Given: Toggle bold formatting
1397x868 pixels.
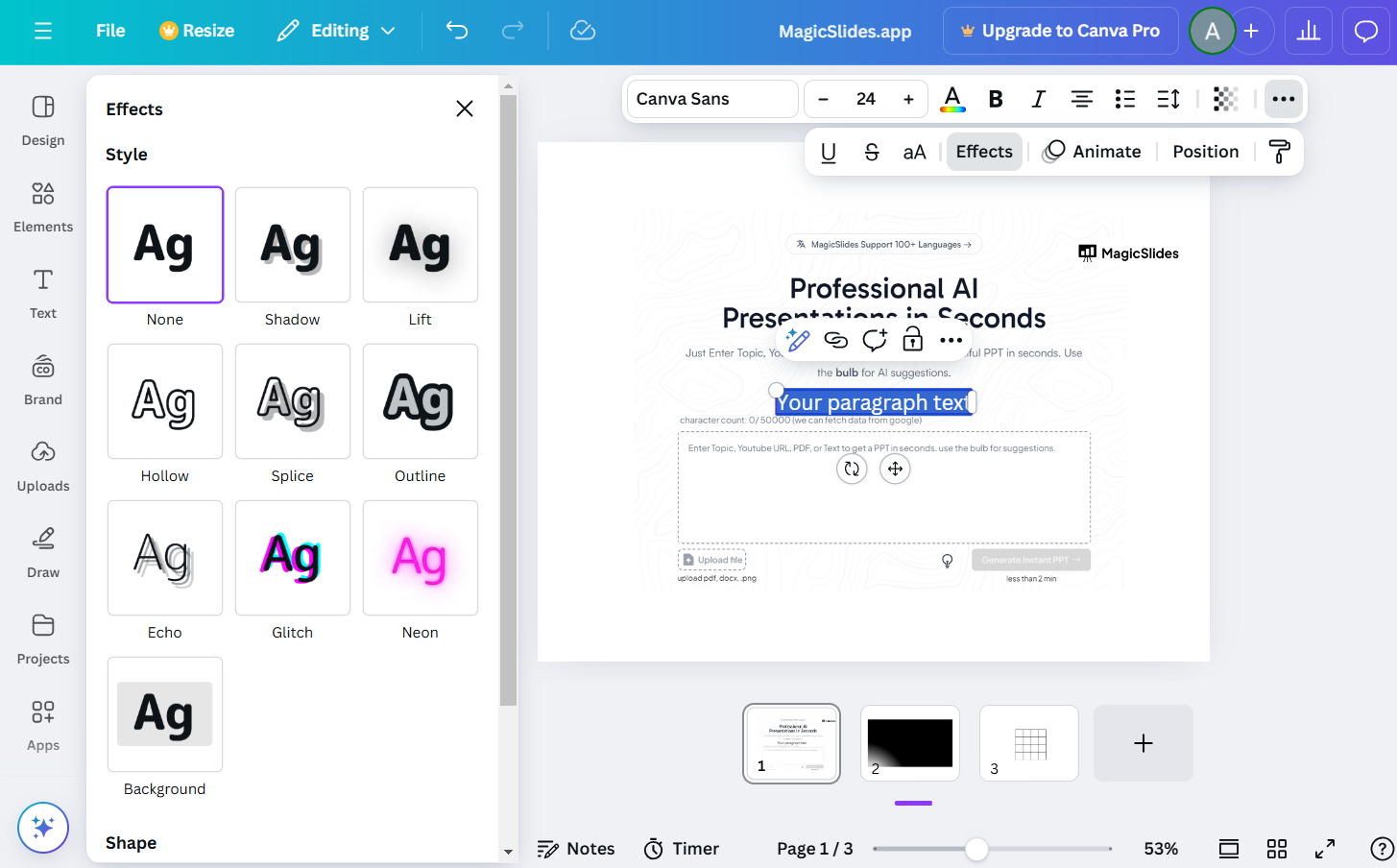Looking at the screenshot, I should tap(996, 99).
